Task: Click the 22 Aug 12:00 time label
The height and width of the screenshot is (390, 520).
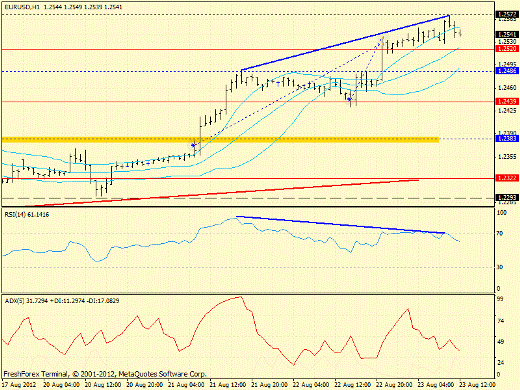Action: click(353, 385)
